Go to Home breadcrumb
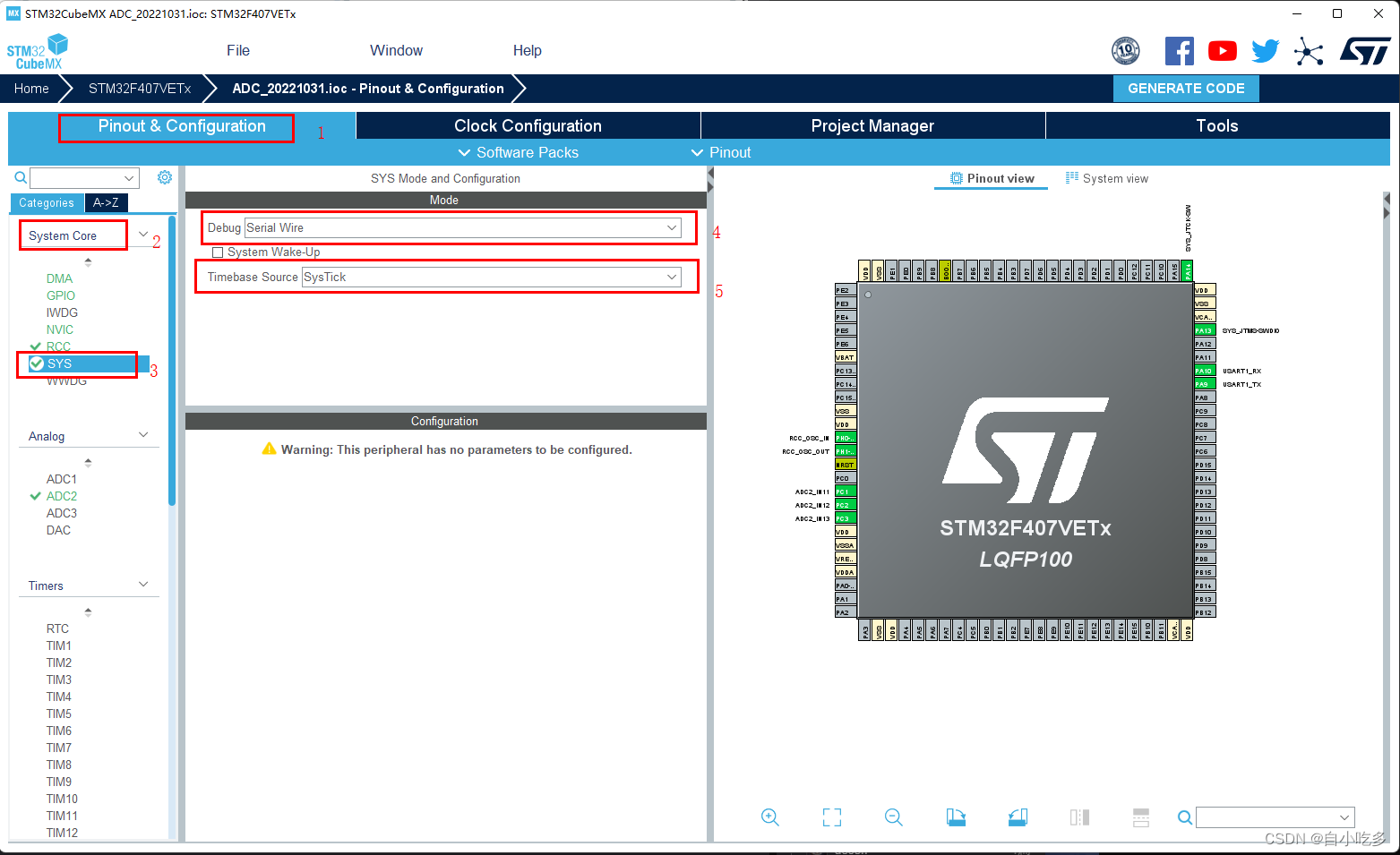This screenshot has height=855, width=1400. pyautogui.click(x=31, y=89)
